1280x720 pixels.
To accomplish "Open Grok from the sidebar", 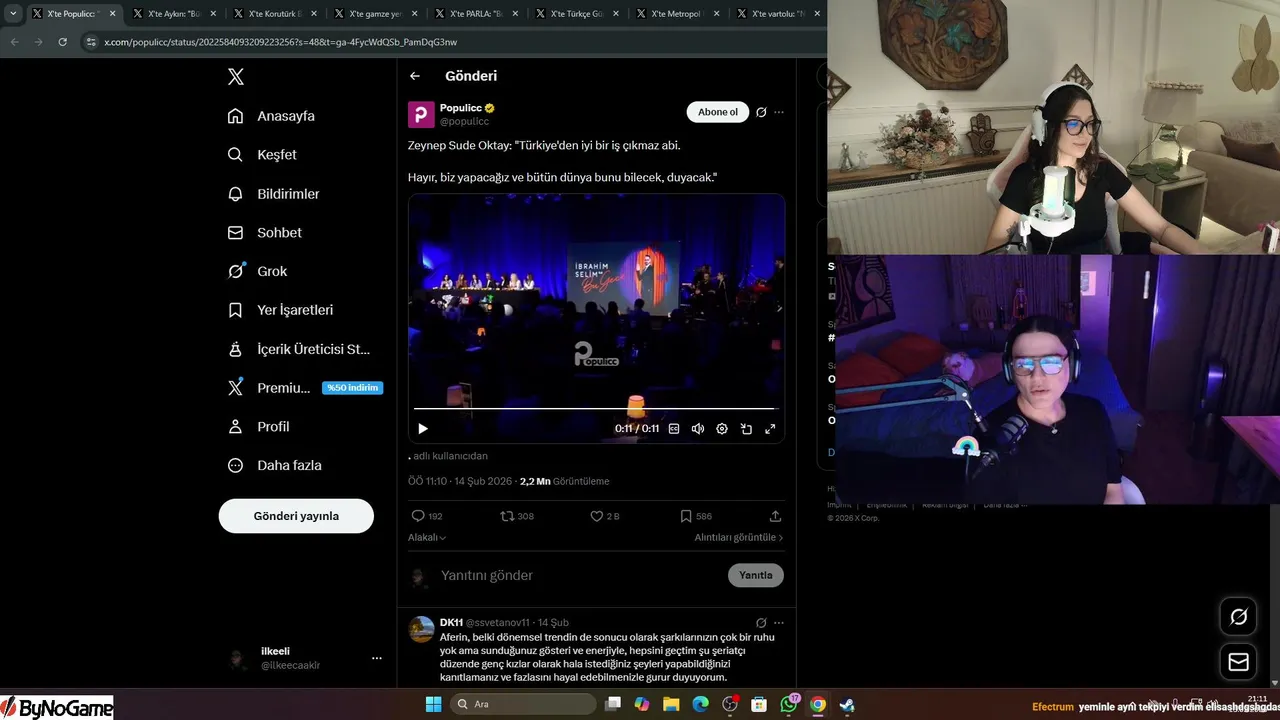I will (x=257, y=271).
